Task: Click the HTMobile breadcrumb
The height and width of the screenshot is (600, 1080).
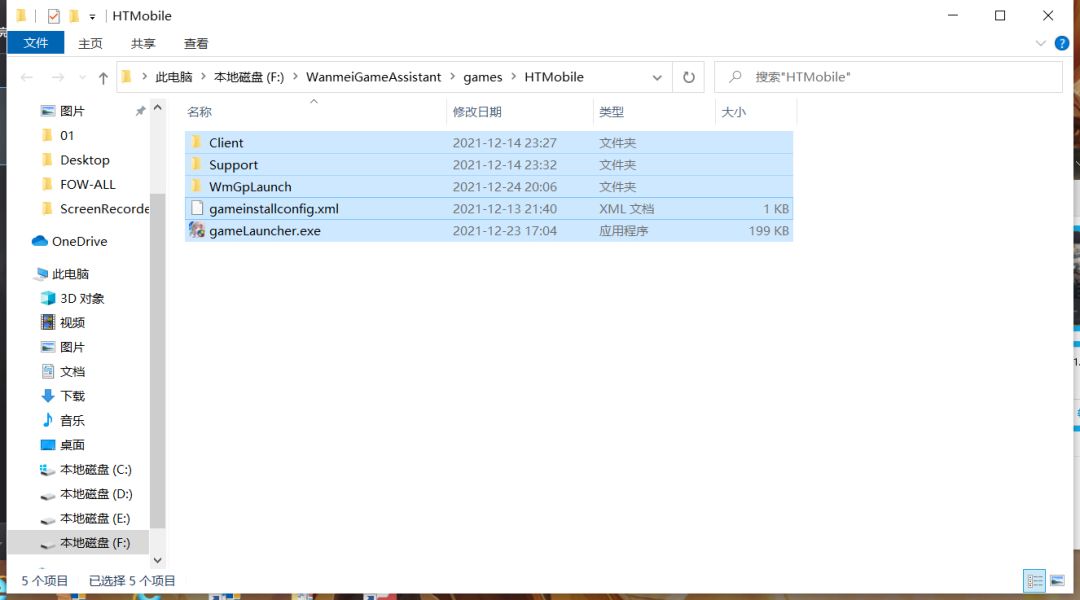Action: tap(554, 77)
